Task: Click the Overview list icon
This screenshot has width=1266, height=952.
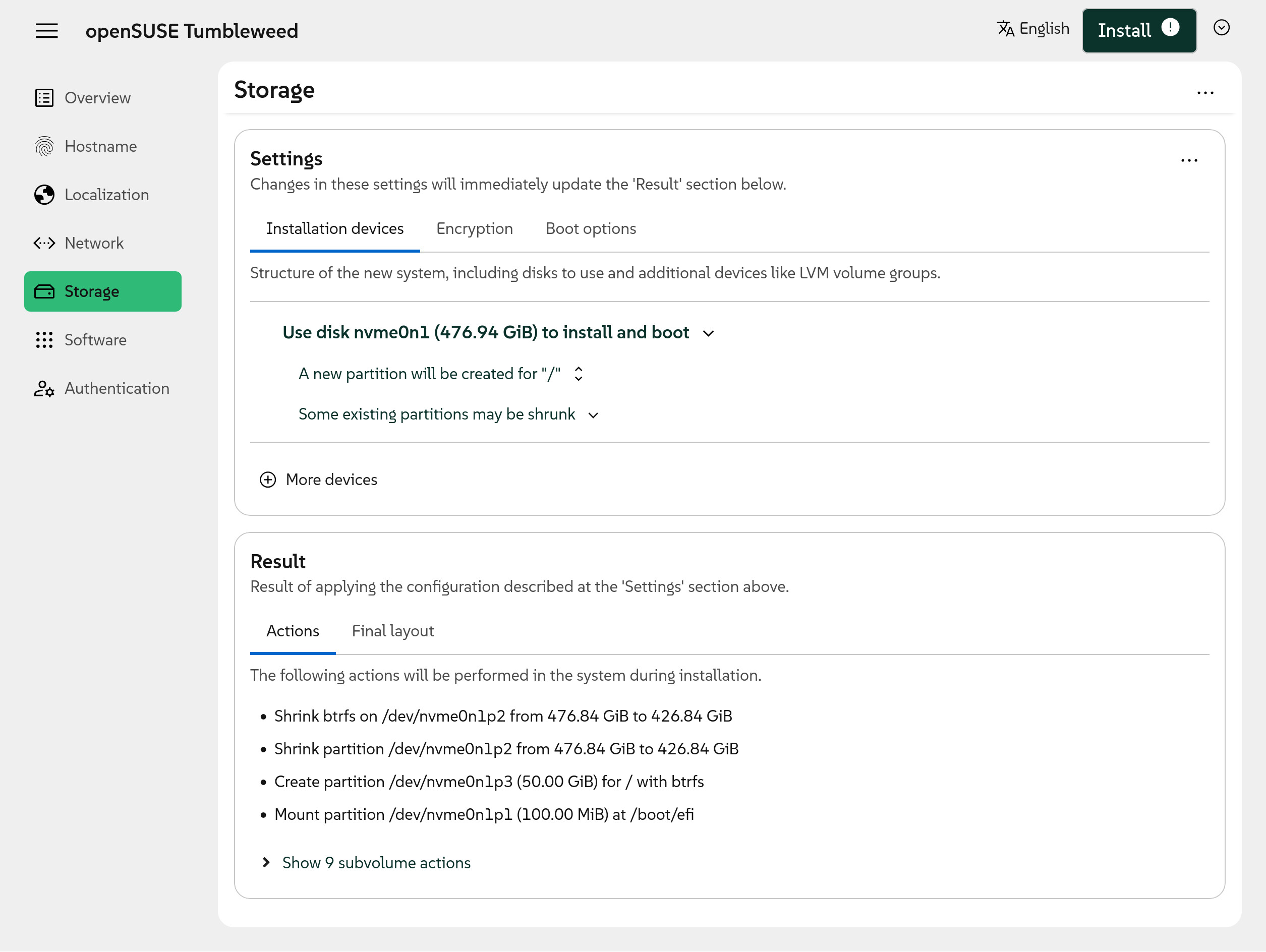Action: pyautogui.click(x=44, y=98)
